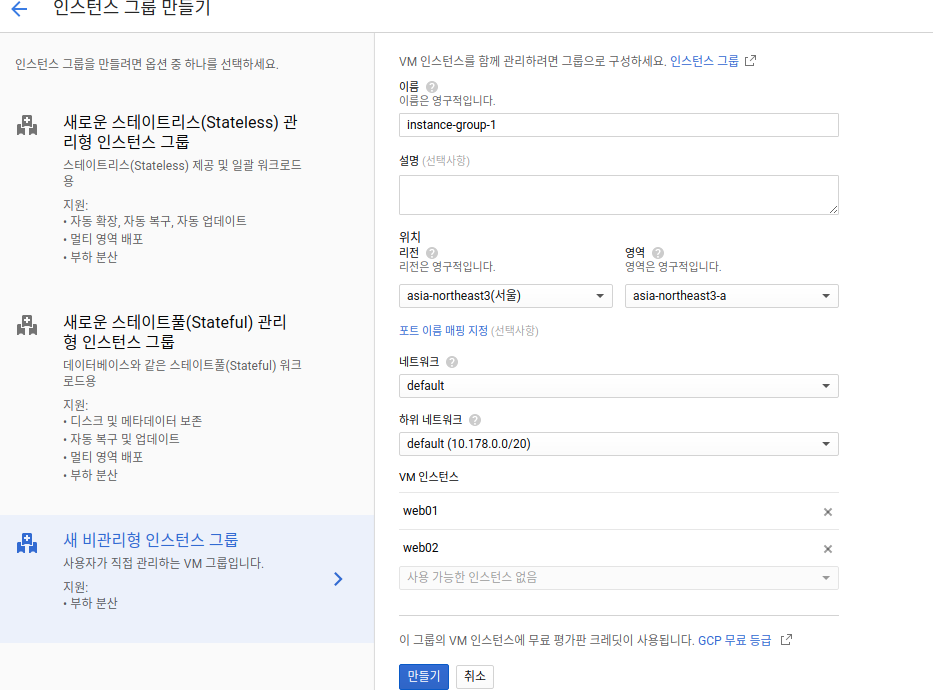Click the name field containing instance-group-1
The image size is (933, 690).
(619, 125)
